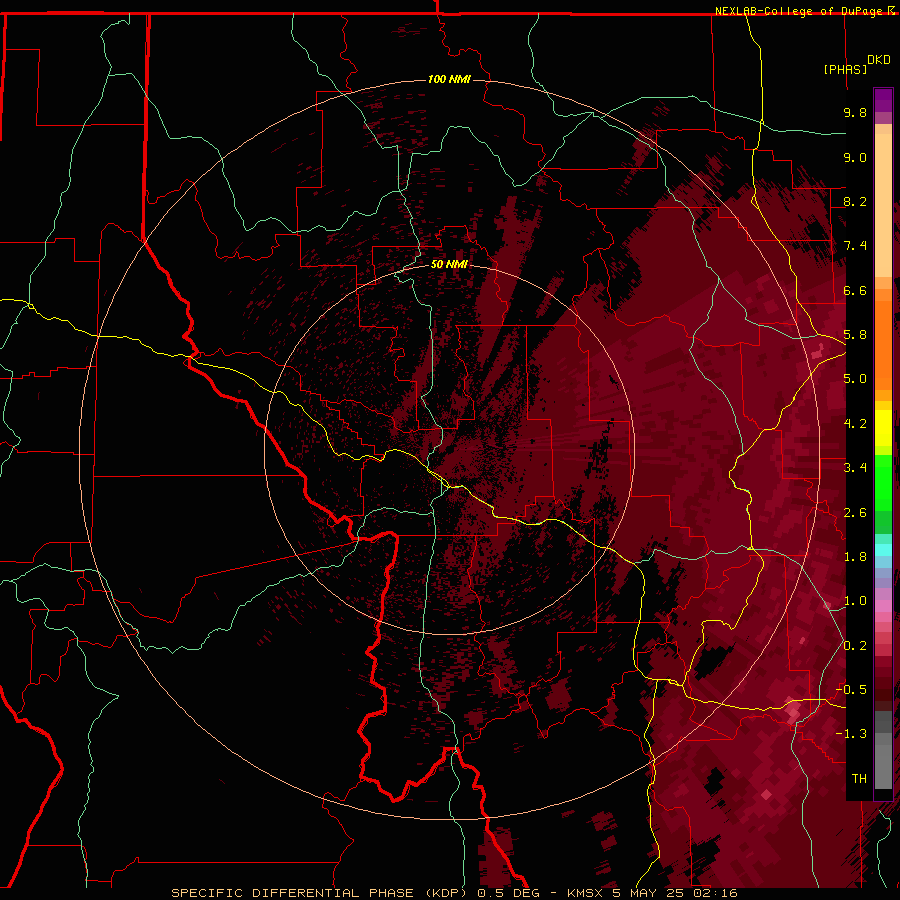Click the 9.0 scale value
This screenshot has height=900, width=900.
click(x=855, y=157)
